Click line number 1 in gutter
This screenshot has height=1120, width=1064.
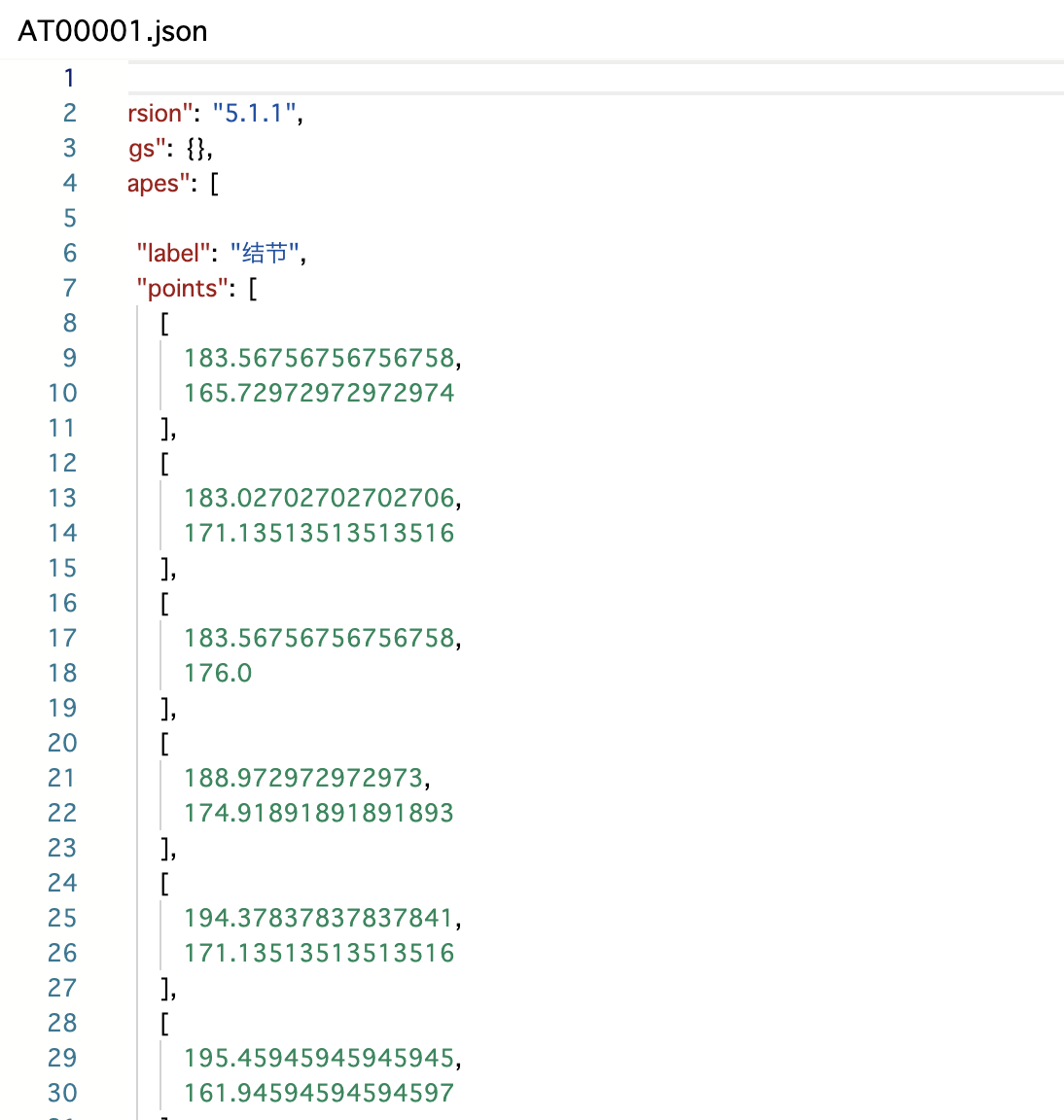(69, 78)
